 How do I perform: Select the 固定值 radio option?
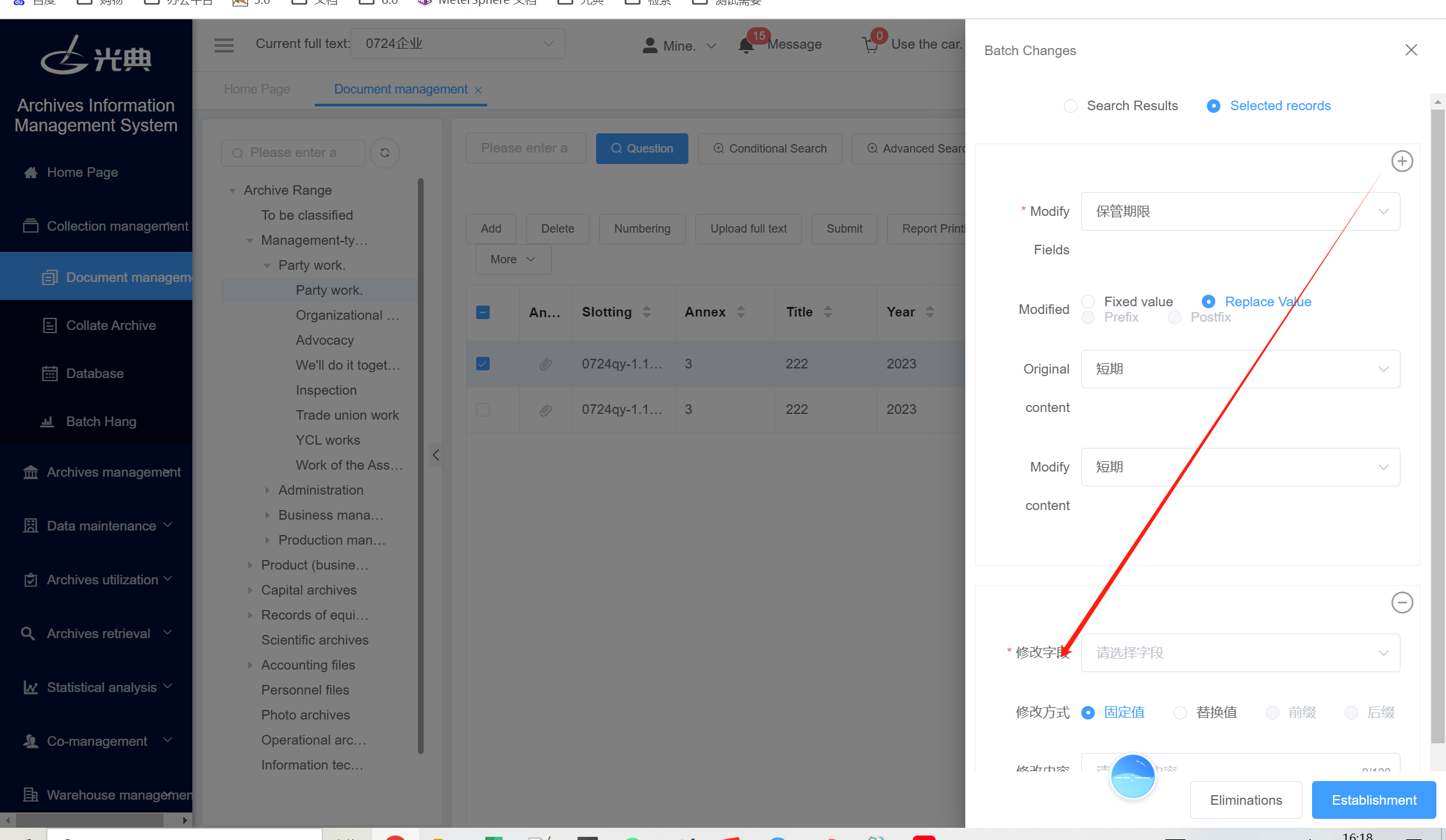click(1088, 712)
